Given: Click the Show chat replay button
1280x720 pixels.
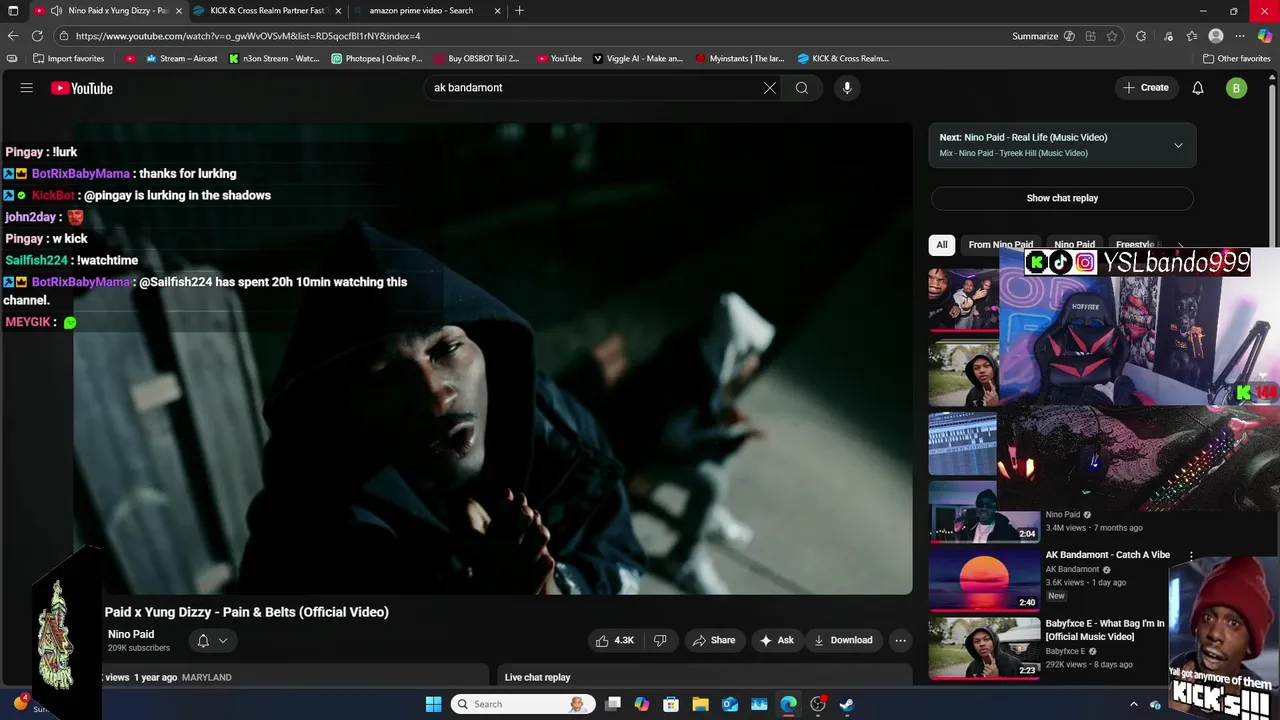Looking at the screenshot, I should click(x=1062, y=198).
